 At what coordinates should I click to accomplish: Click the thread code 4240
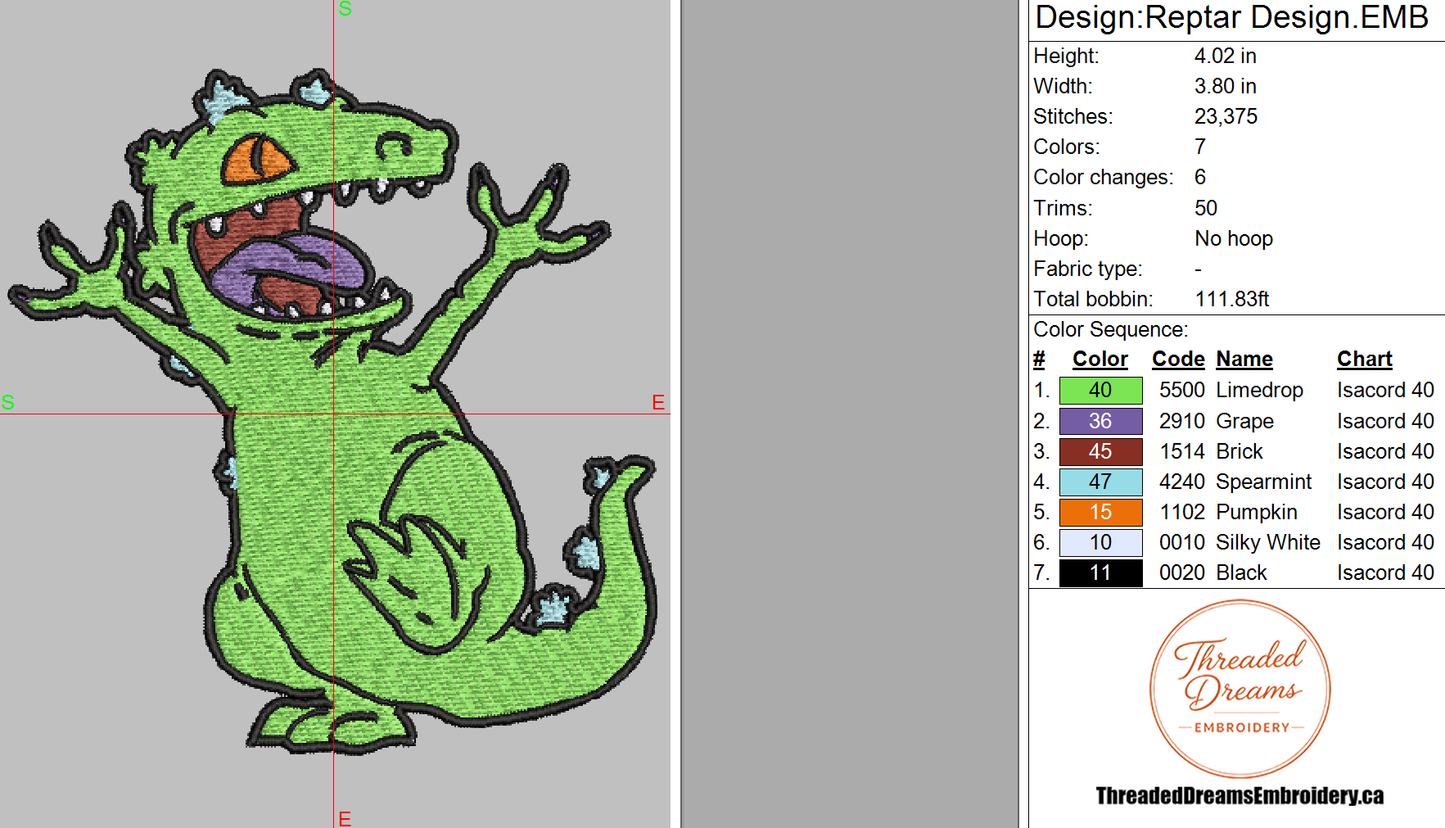pyautogui.click(x=1182, y=482)
